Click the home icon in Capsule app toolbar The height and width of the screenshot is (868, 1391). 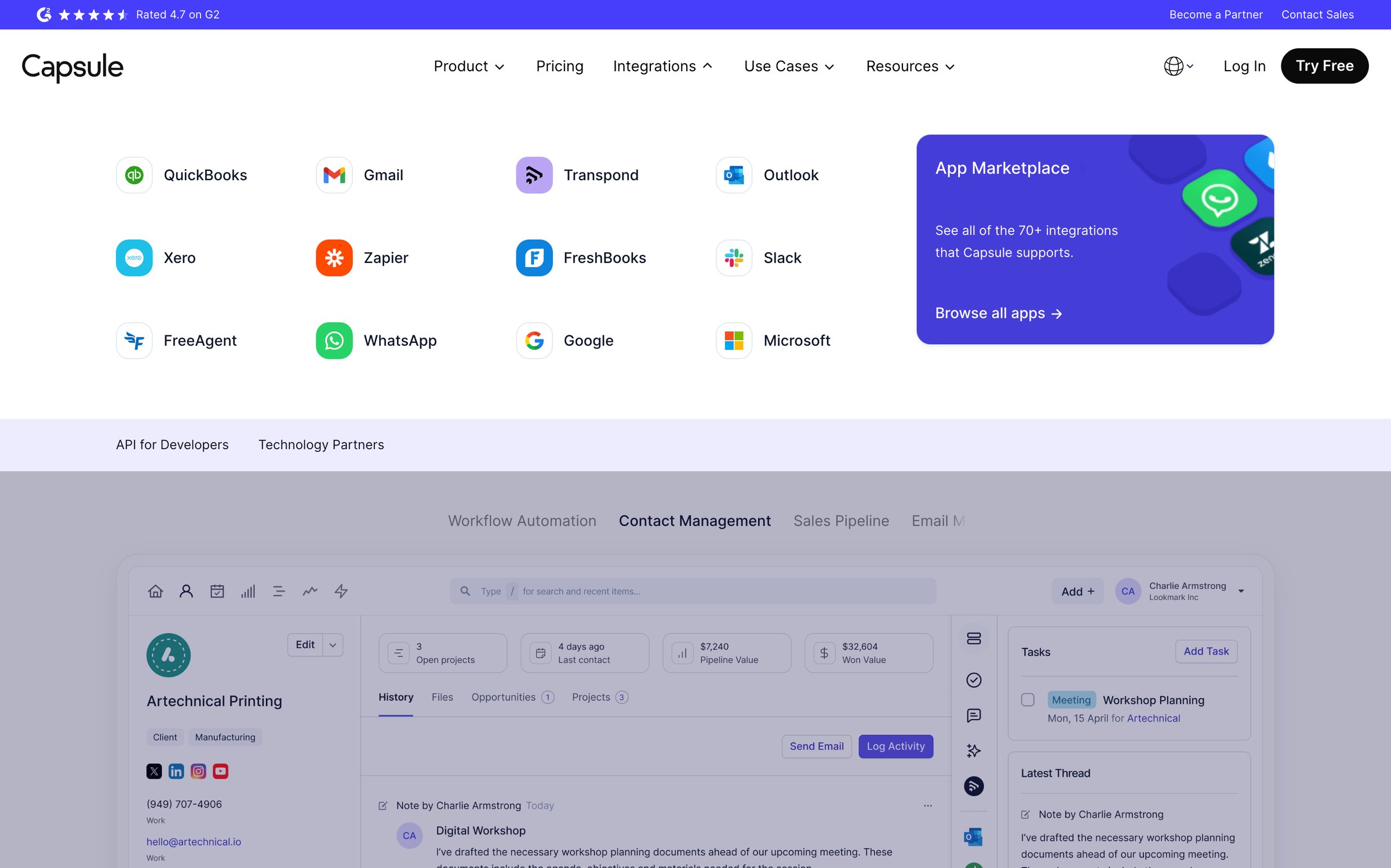pyautogui.click(x=155, y=591)
